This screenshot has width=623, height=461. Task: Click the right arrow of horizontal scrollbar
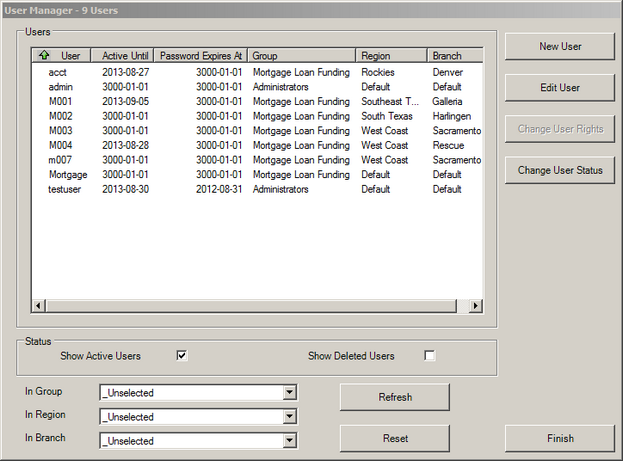475,306
